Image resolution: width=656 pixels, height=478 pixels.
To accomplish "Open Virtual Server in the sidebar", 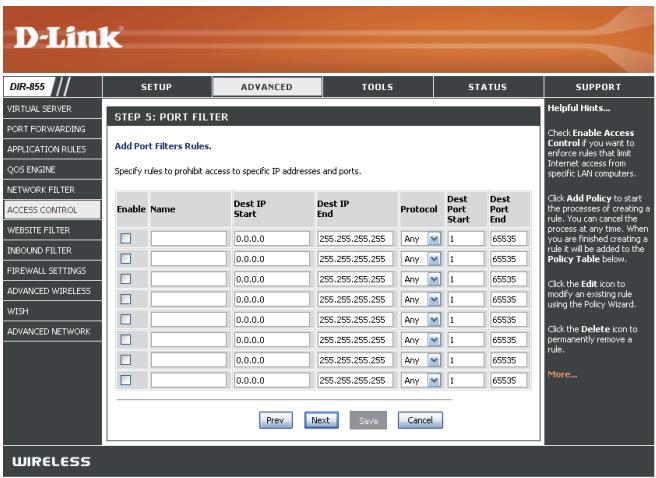I will point(52,109).
